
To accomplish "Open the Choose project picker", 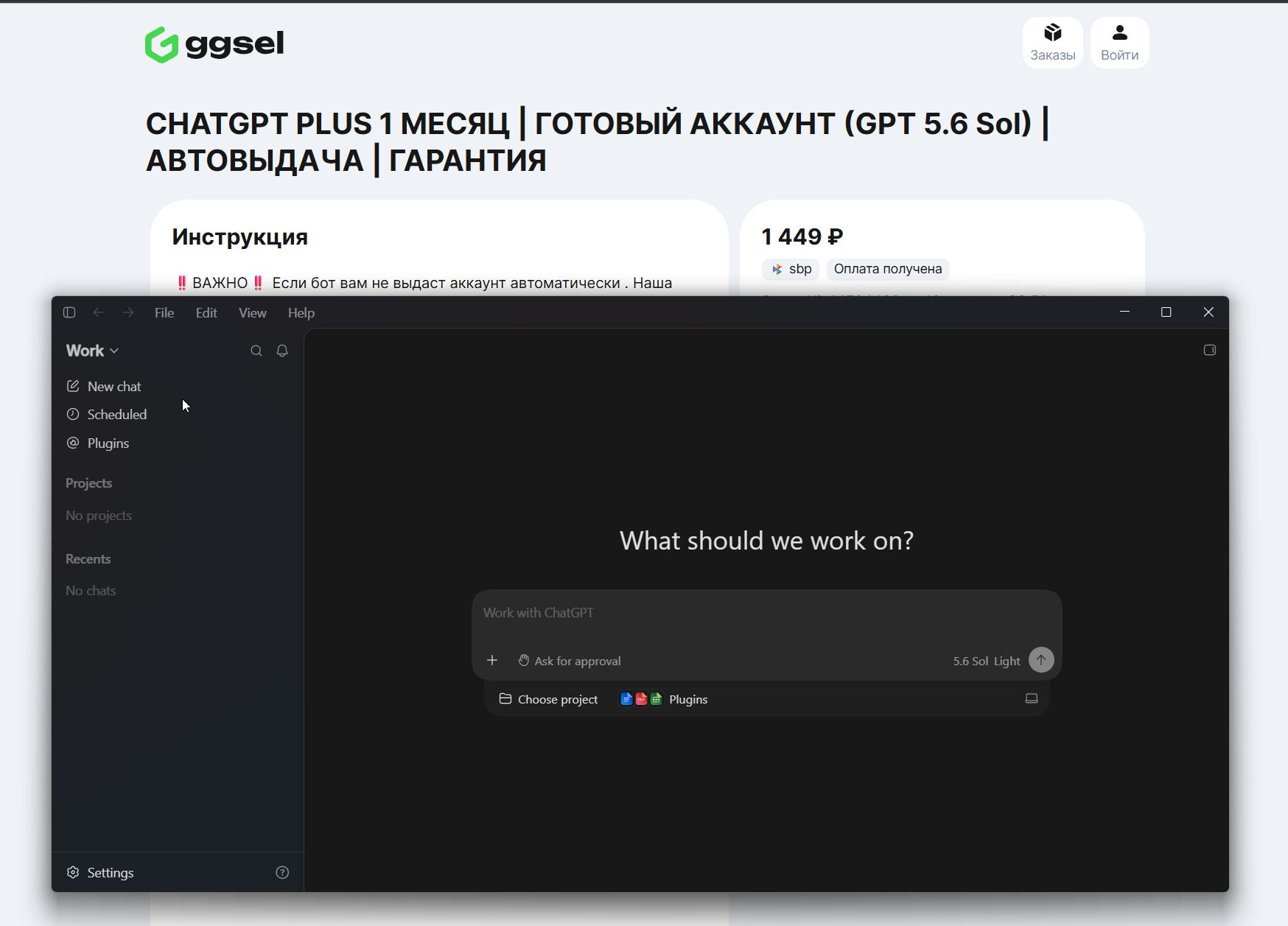I will click(x=549, y=699).
